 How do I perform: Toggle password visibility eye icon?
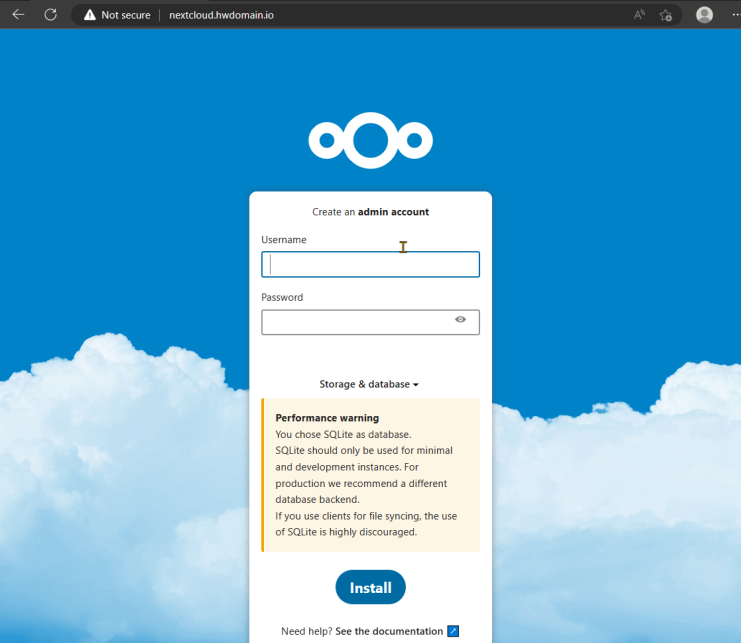point(460,319)
